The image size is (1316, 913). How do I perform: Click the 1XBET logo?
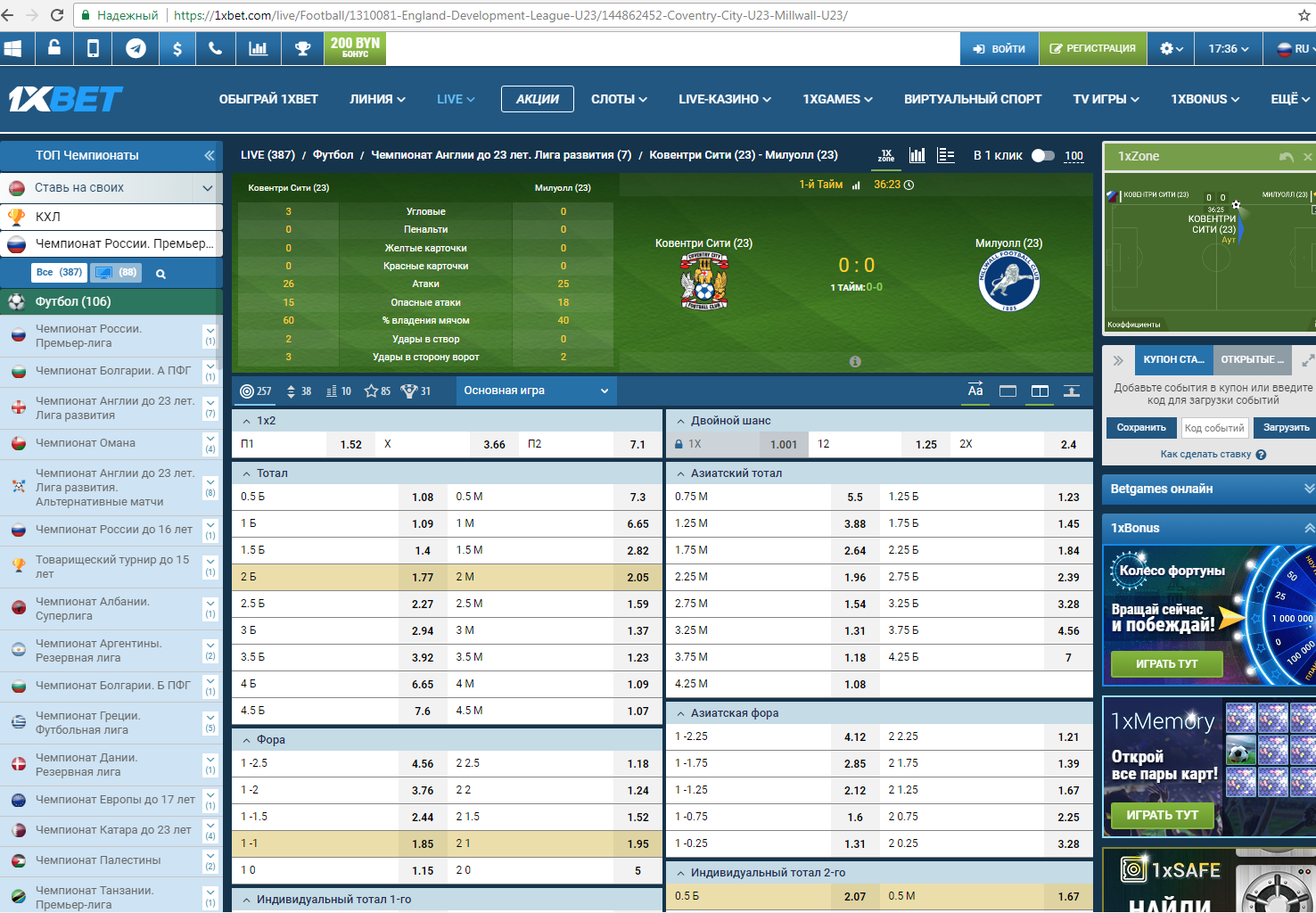point(65,99)
